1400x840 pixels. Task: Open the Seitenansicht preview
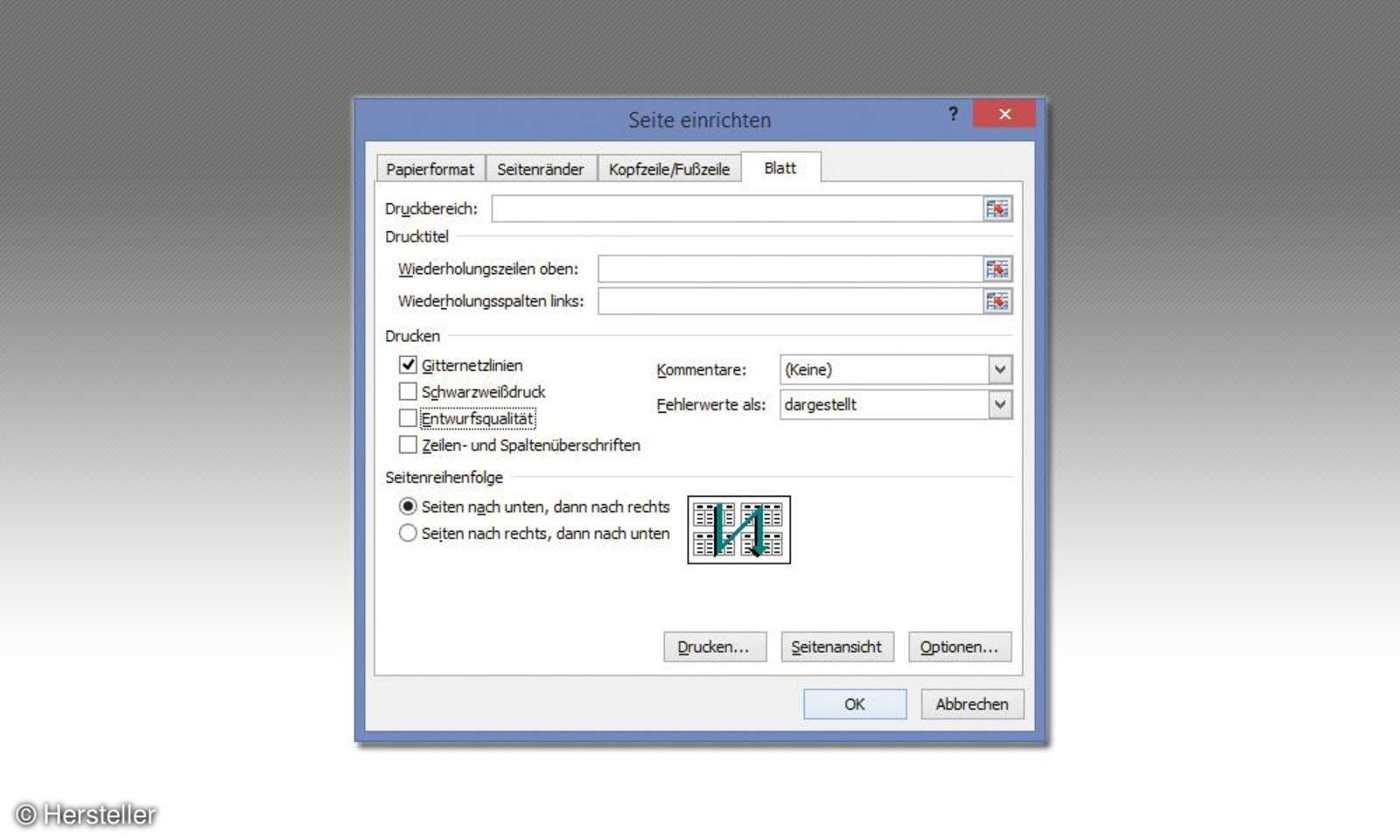click(x=836, y=647)
